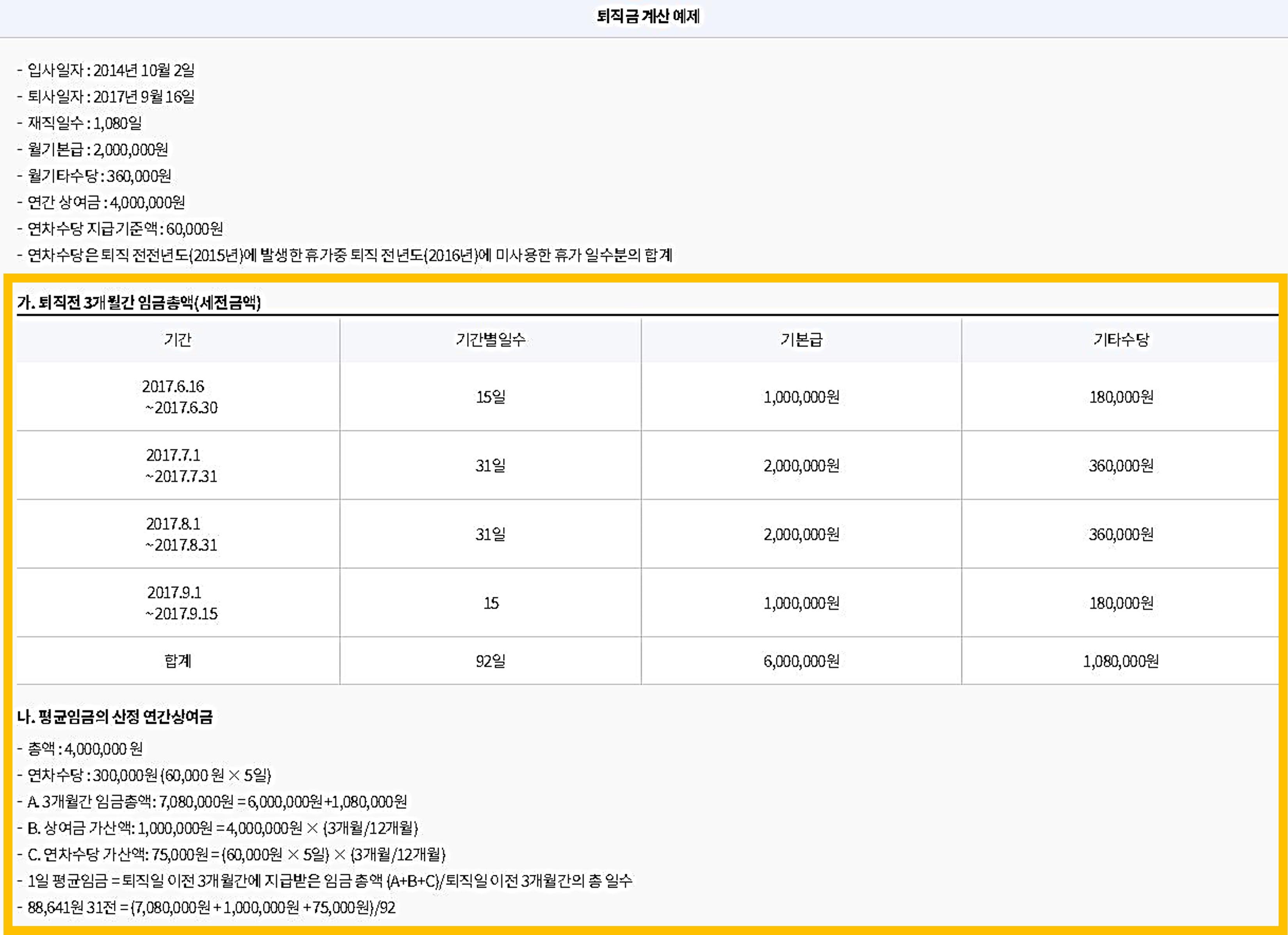The width and height of the screenshot is (1288, 935).
Task: Click 31일 in the August row
Action: (491, 534)
